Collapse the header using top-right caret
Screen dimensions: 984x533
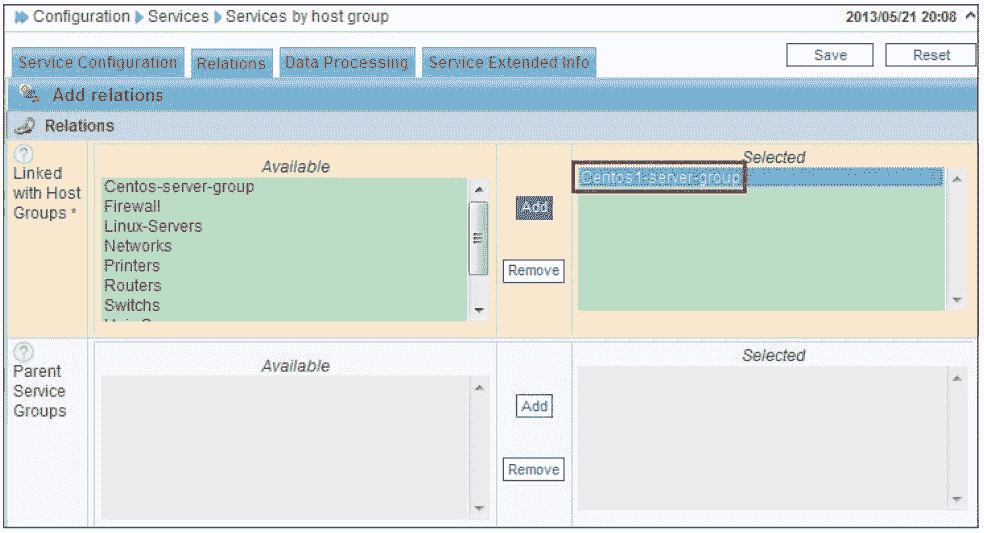point(971,17)
